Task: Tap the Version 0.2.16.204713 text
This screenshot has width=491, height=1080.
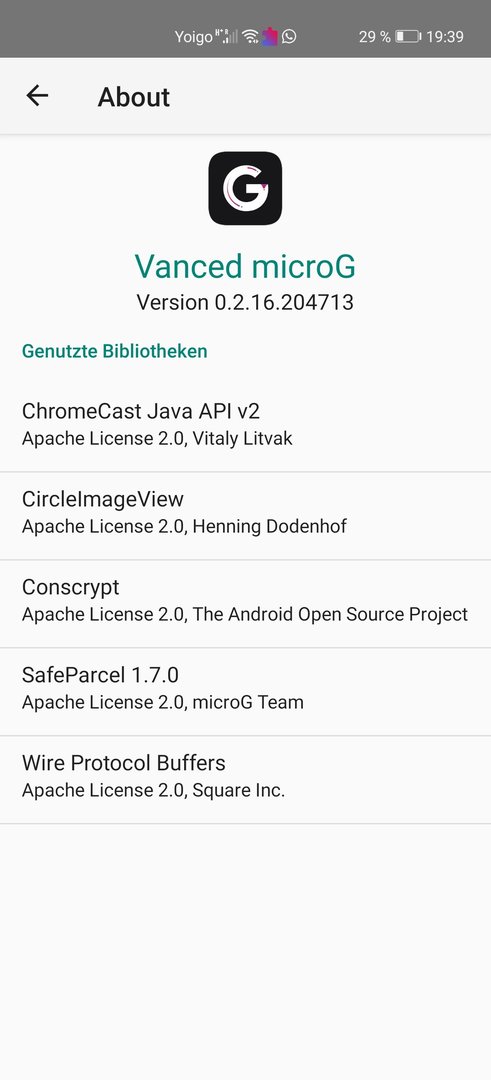Action: click(x=245, y=302)
